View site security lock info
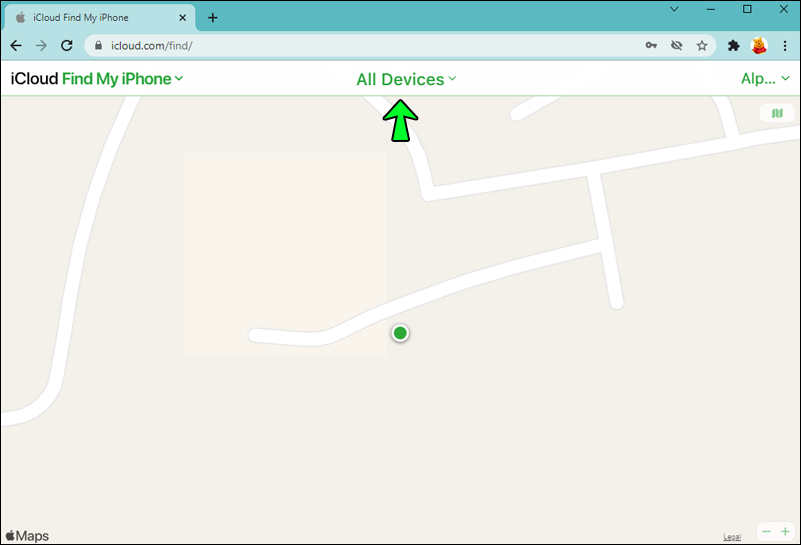 pos(99,45)
